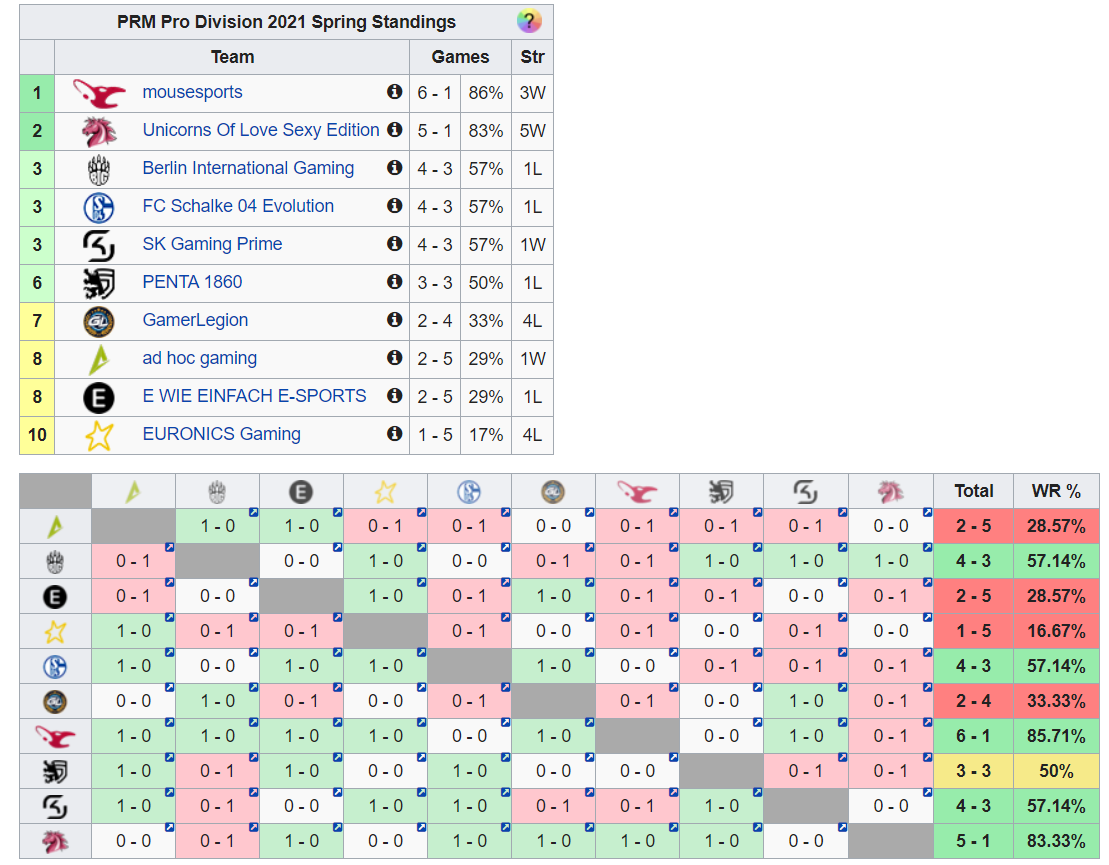Image resolution: width=1109 pixels, height=865 pixels.
Task: Click info icon beside GamerLegion
Action: [x=395, y=320]
